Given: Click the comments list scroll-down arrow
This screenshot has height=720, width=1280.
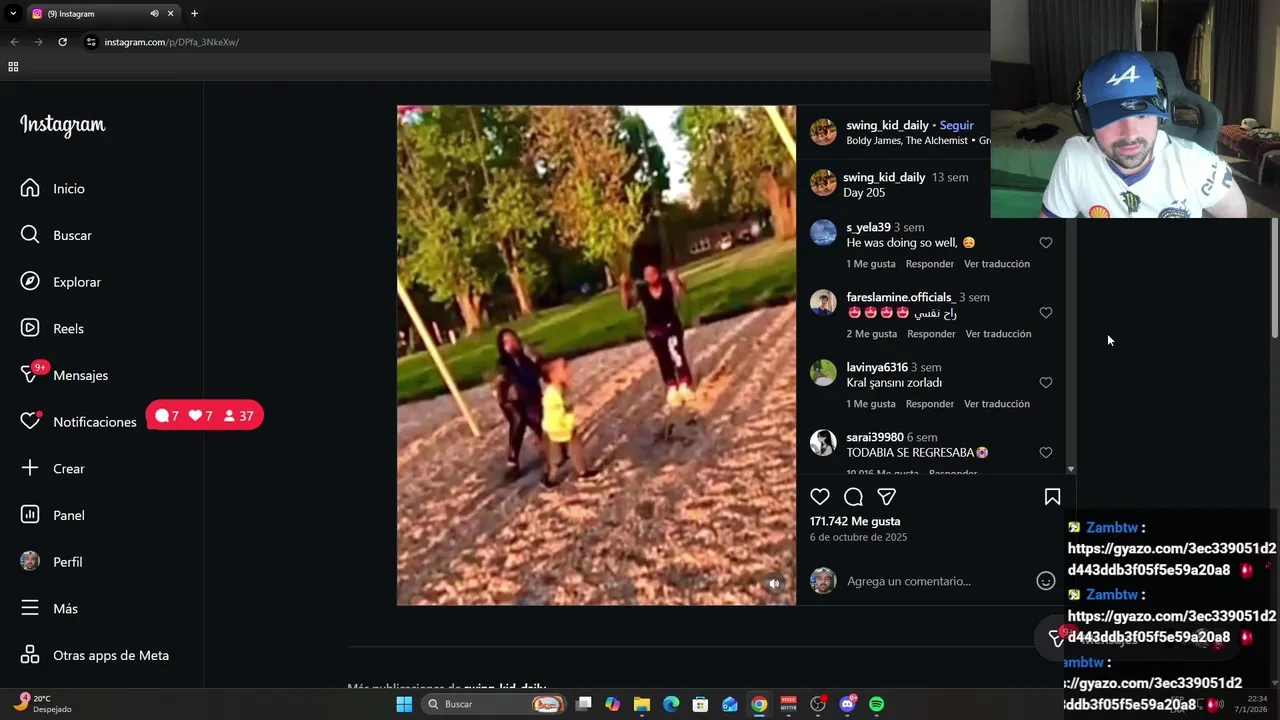Looking at the screenshot, I should (1071, 469).
